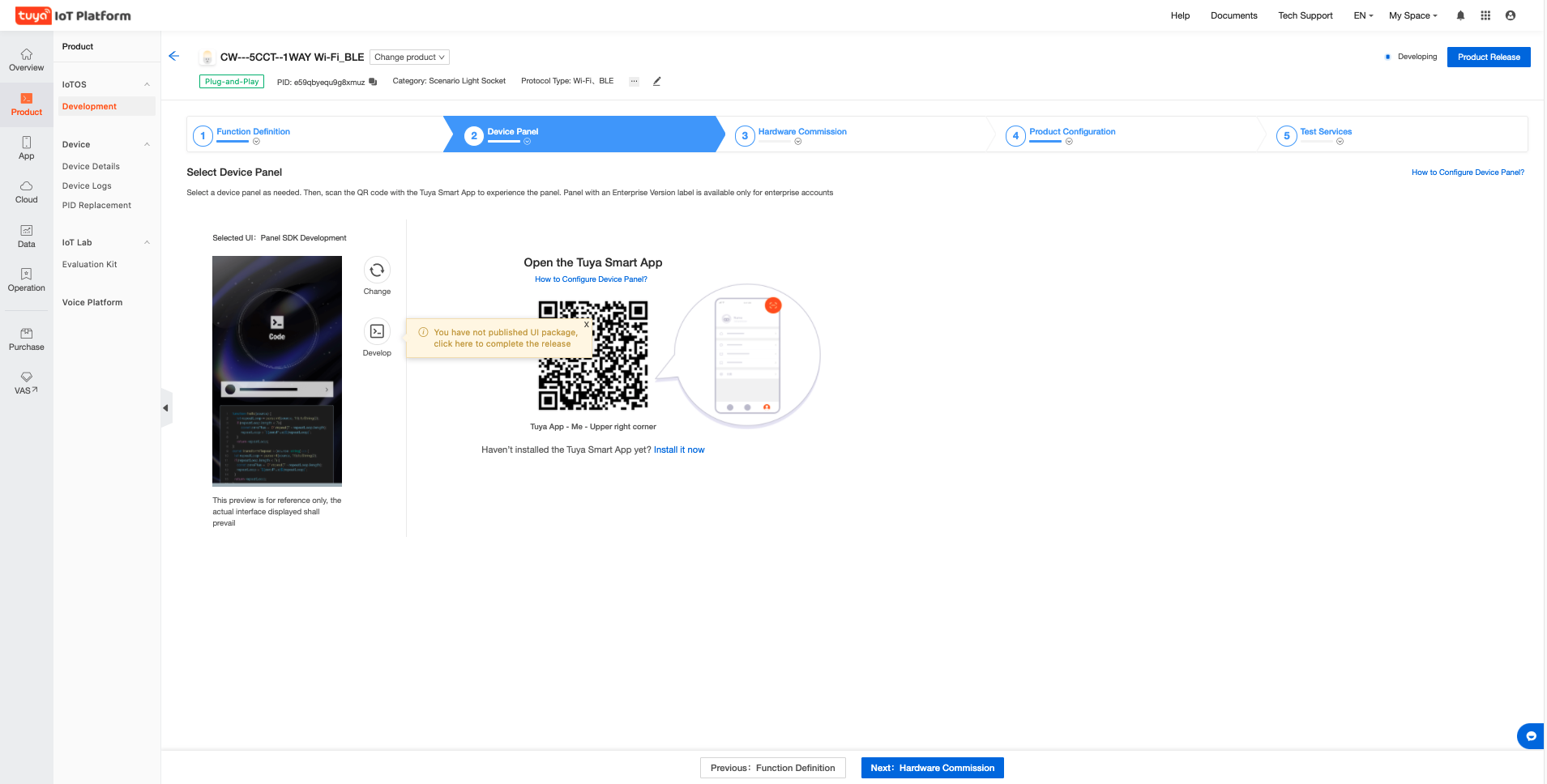Open the Cloud sidebar section
The image size is (1547, 784).
(x=27, y=192)
